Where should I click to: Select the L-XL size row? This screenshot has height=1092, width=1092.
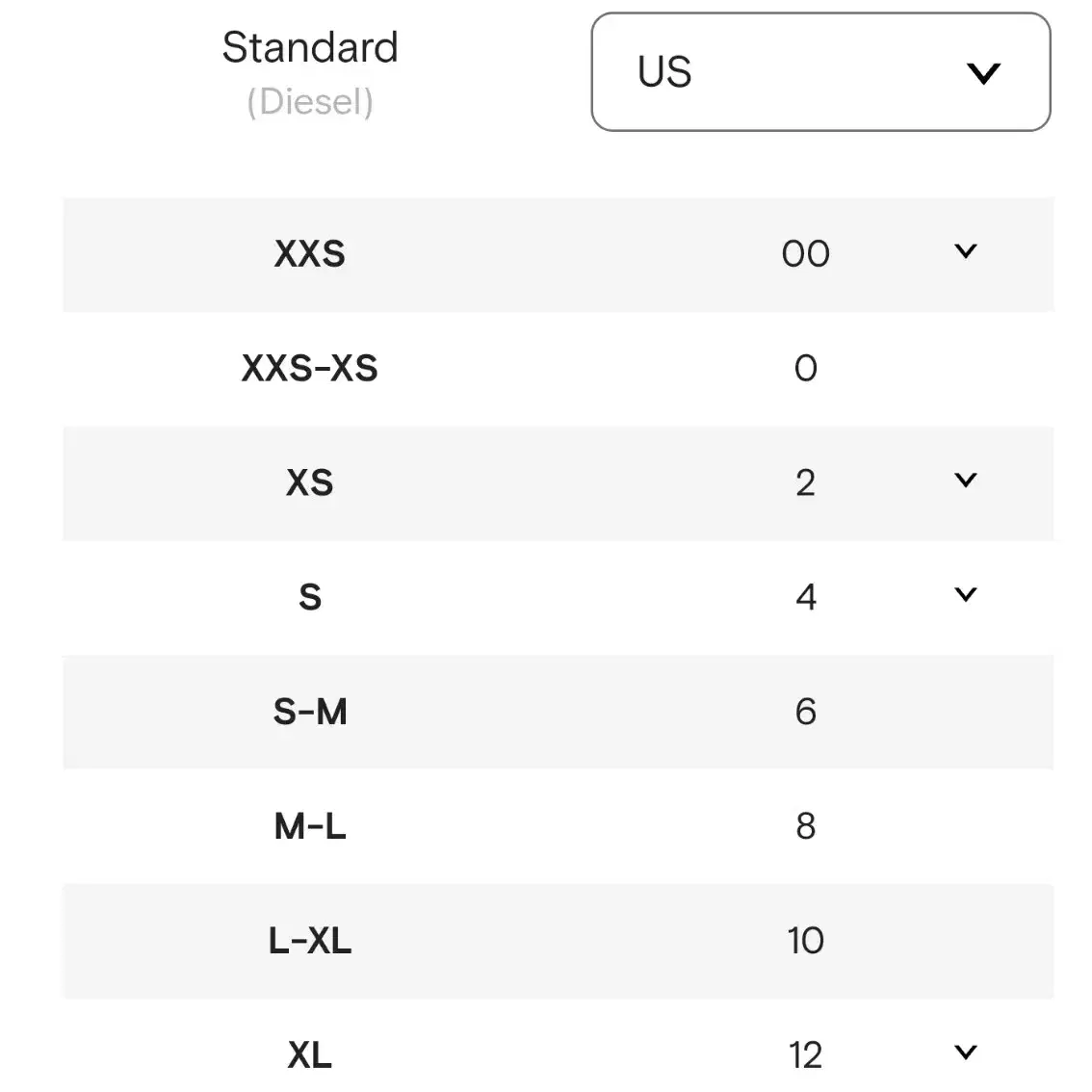coord(558,941)
